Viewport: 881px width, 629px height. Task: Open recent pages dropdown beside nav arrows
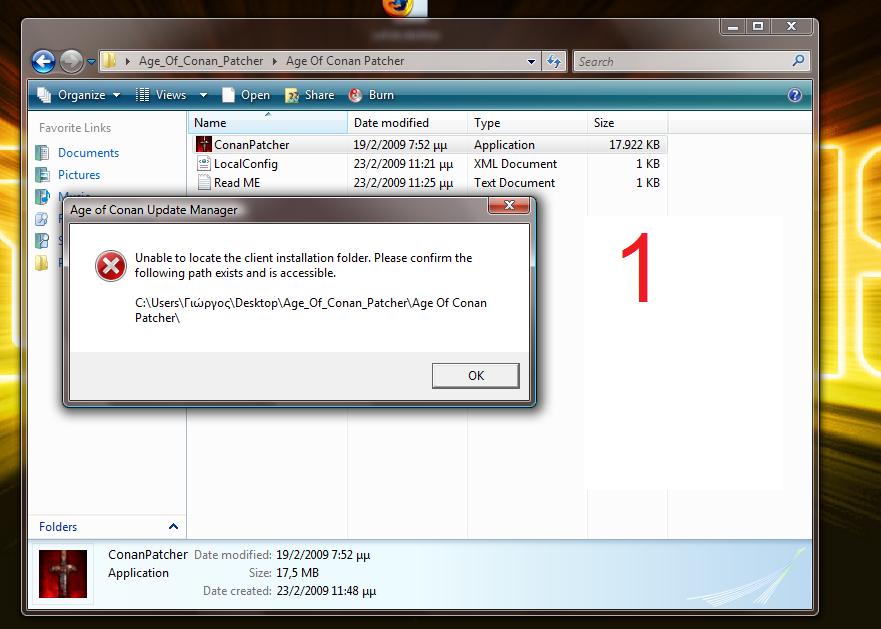tap(91, 62)
